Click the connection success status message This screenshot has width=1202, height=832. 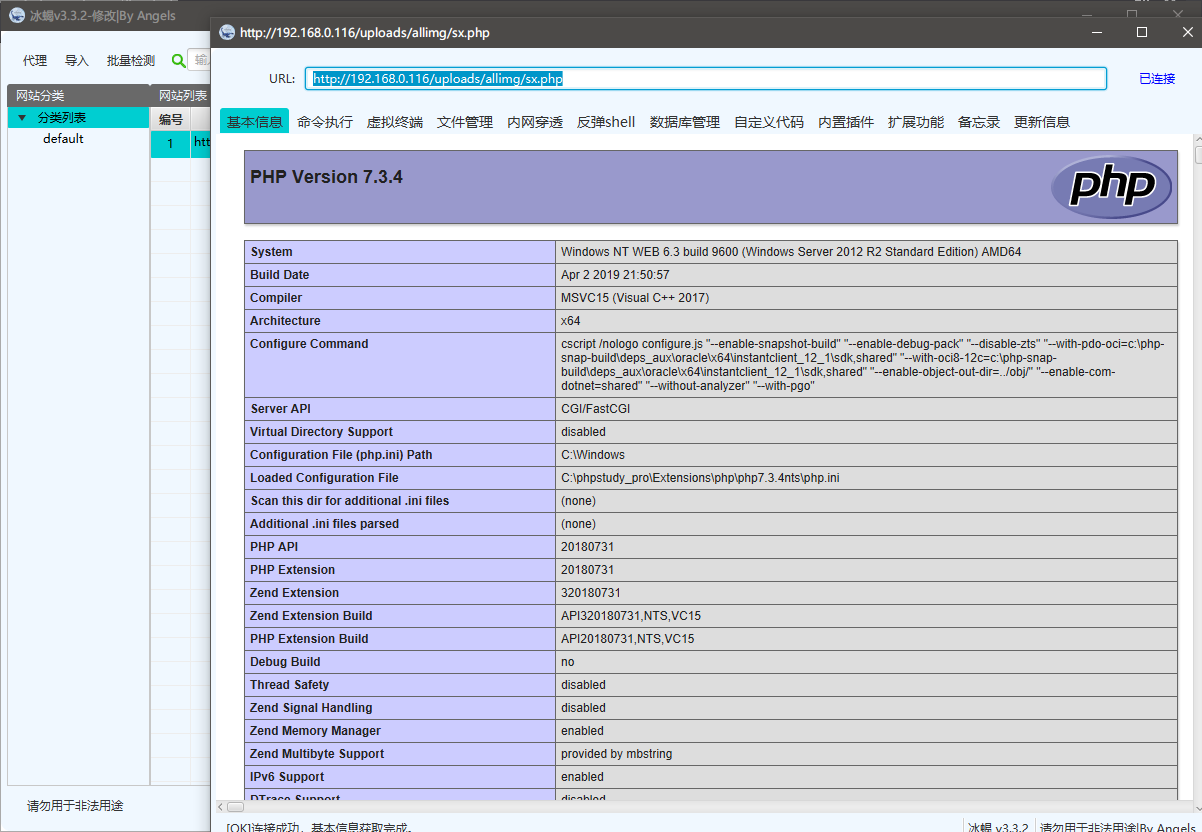(318, 827)
